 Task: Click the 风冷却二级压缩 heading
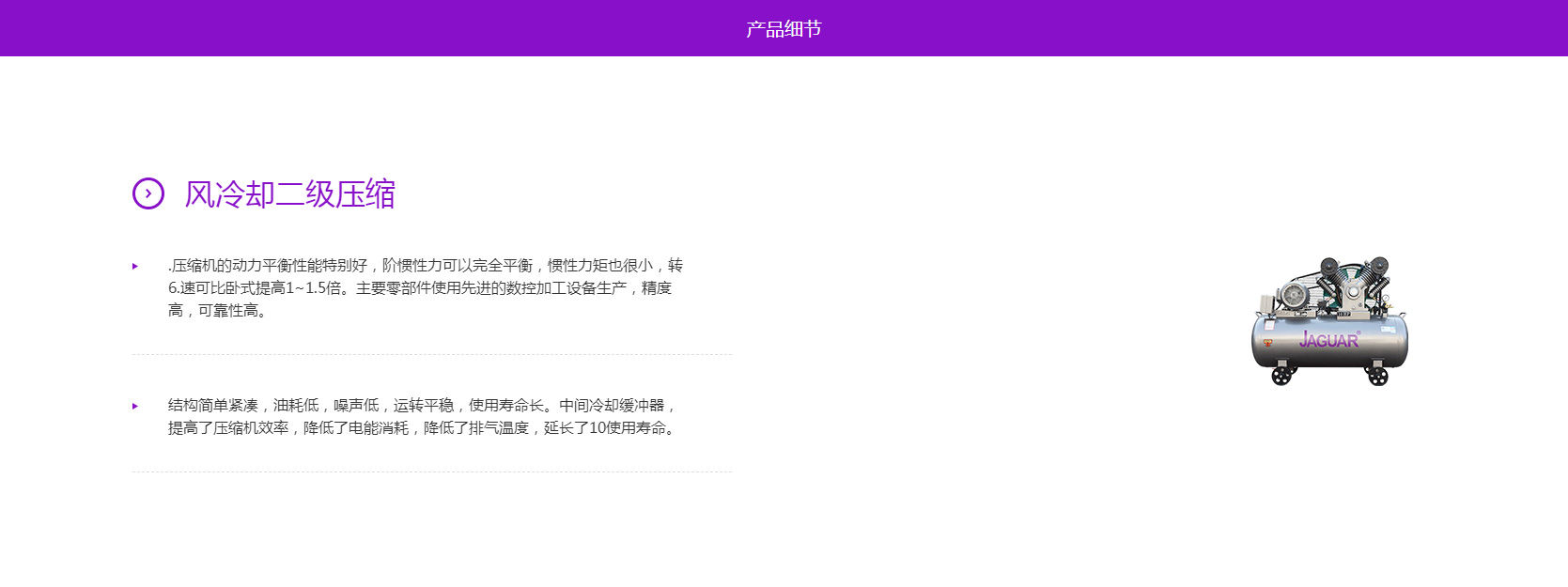click(x=289, y=194)
